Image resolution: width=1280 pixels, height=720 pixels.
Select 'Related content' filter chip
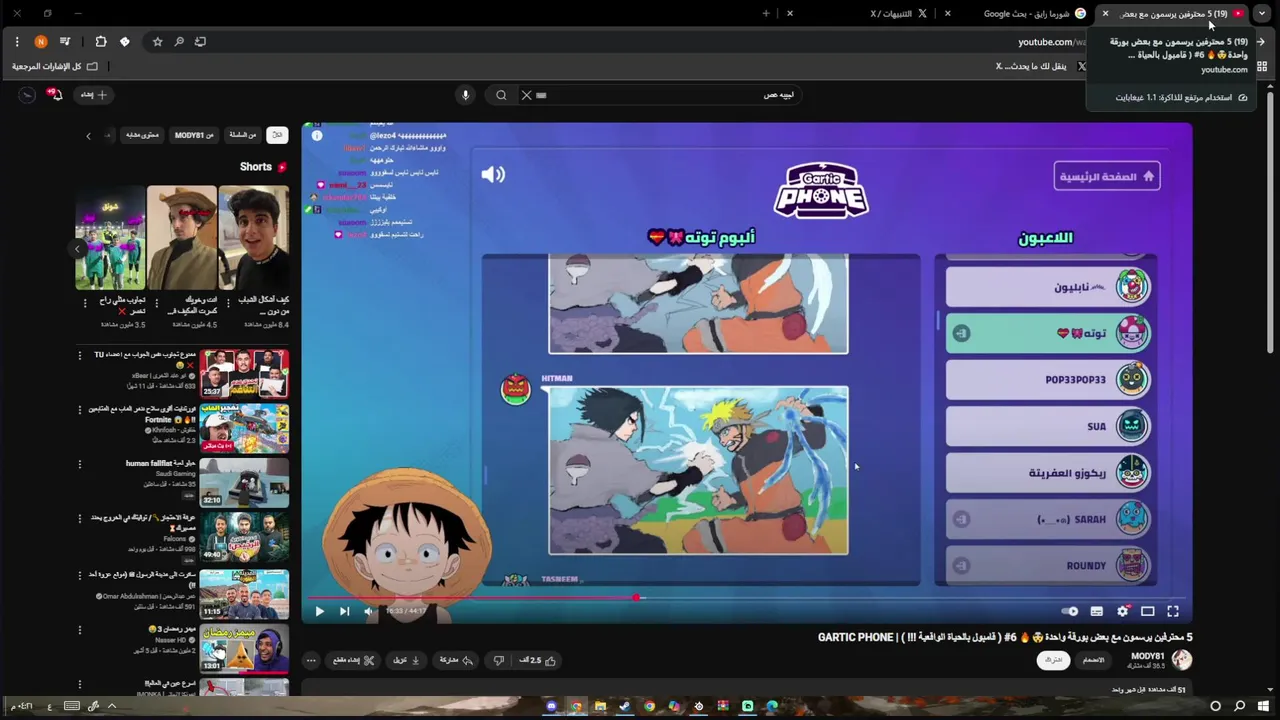coord(142,135)
